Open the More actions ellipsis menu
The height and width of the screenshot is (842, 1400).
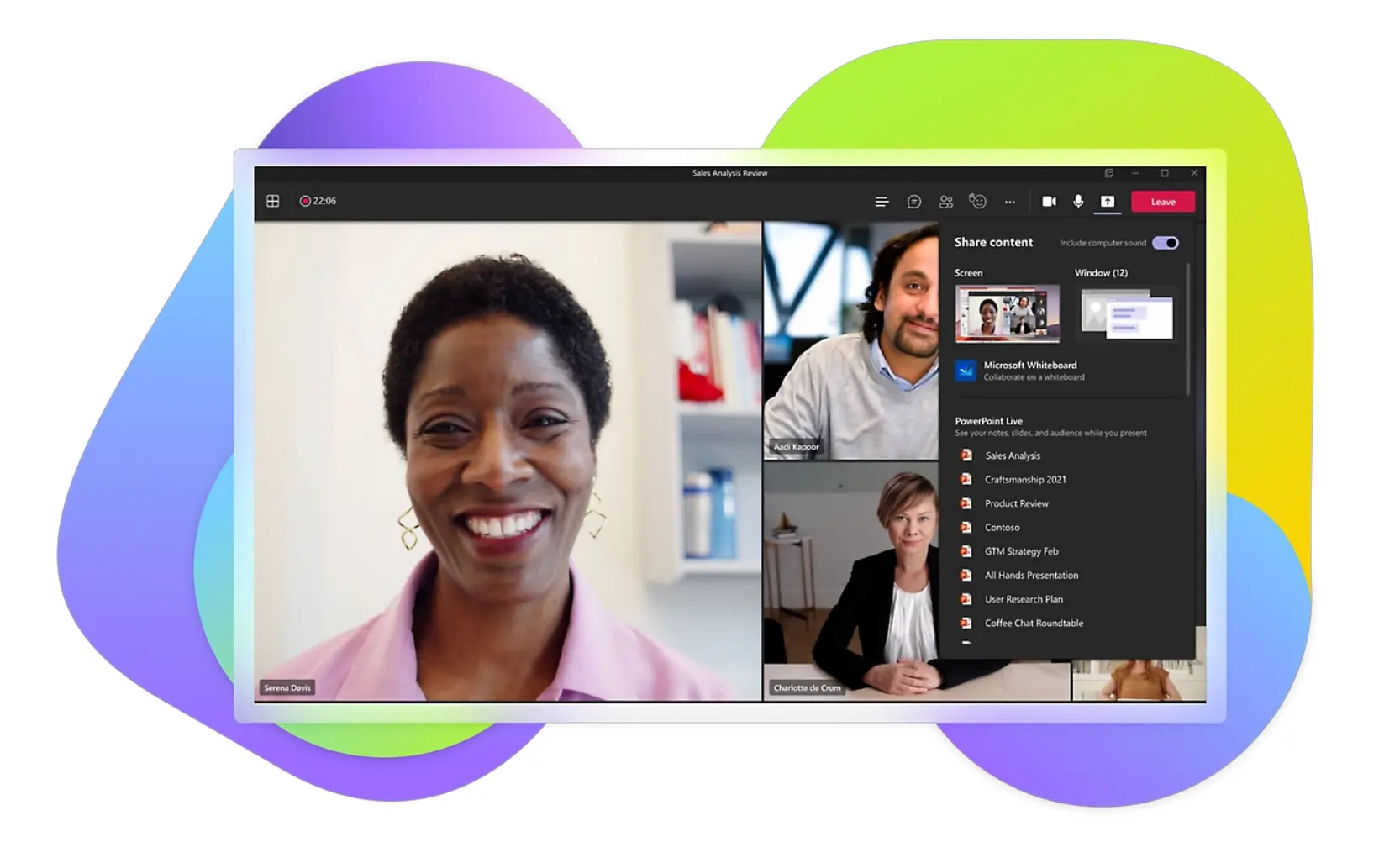click(1010, 202)
